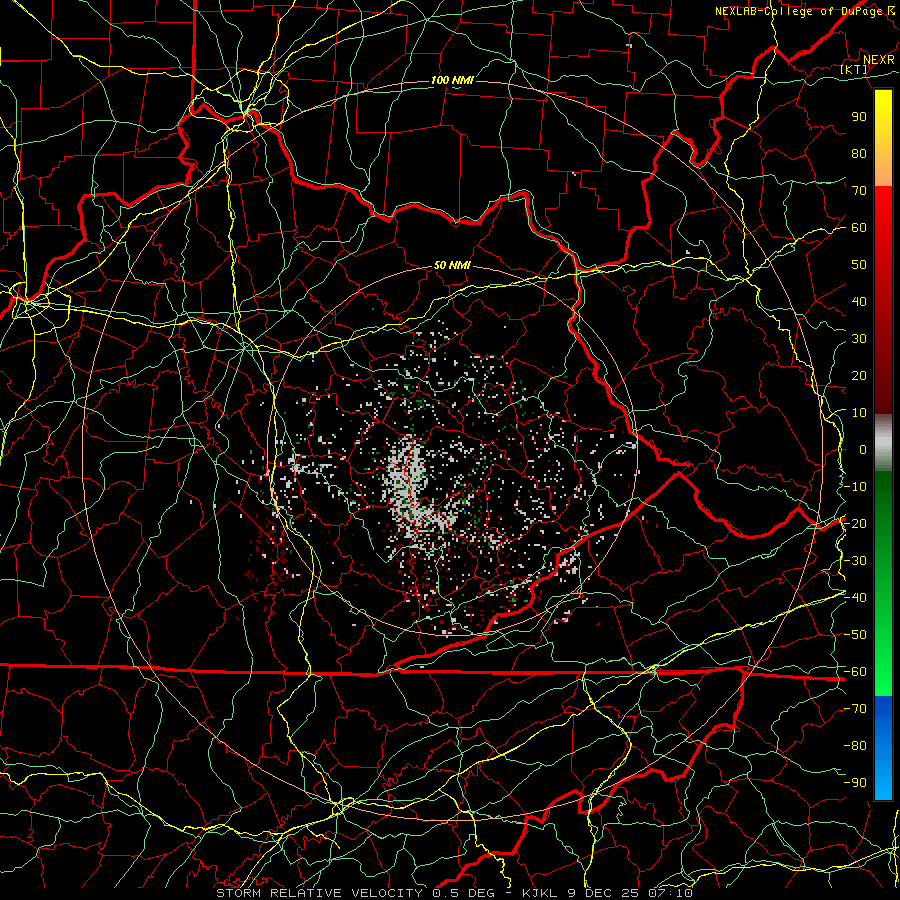Click the positive 50 scale value
900x900 pixels.
pos(859,265)
